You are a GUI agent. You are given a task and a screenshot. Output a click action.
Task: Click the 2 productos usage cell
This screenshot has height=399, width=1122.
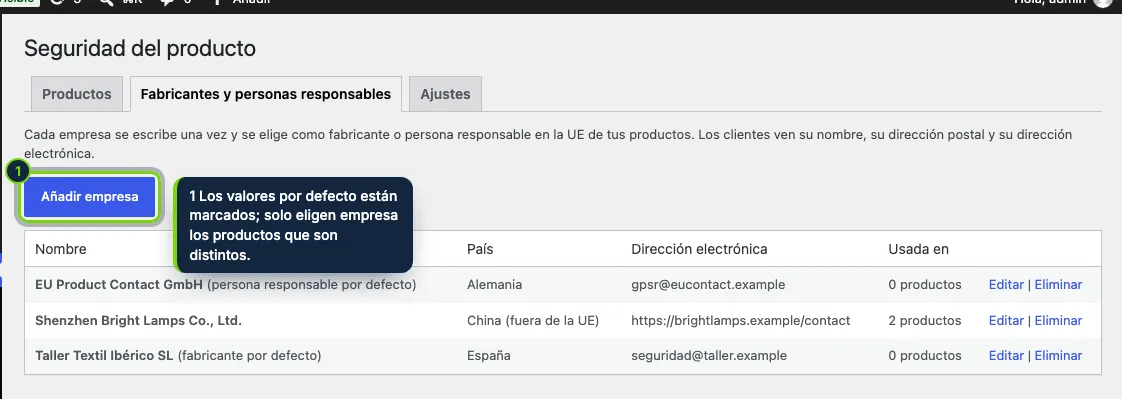click(x=925, y=320)
